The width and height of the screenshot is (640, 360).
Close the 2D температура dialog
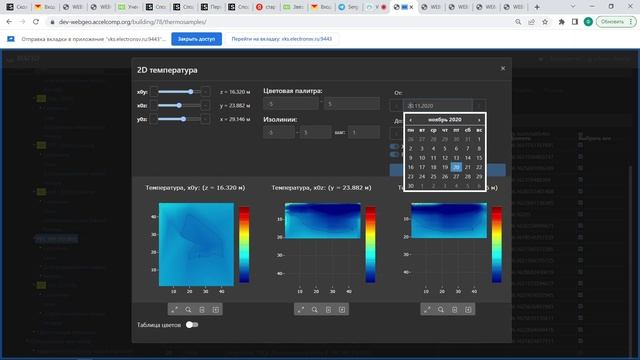pyautogui.click(x=503, y=69)
